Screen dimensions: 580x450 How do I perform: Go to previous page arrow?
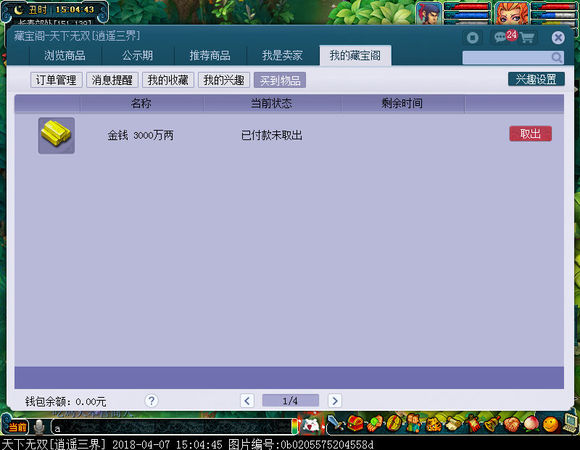point(247,400)
